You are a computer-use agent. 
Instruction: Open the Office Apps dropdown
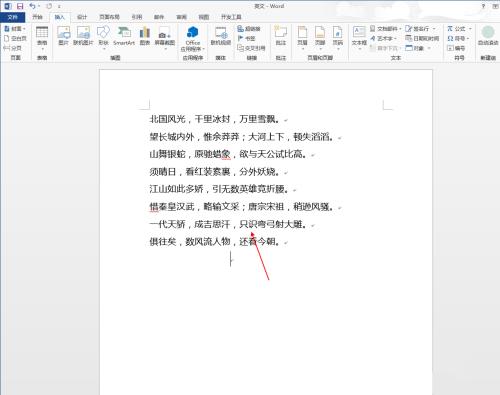click(x=193, y=49)
